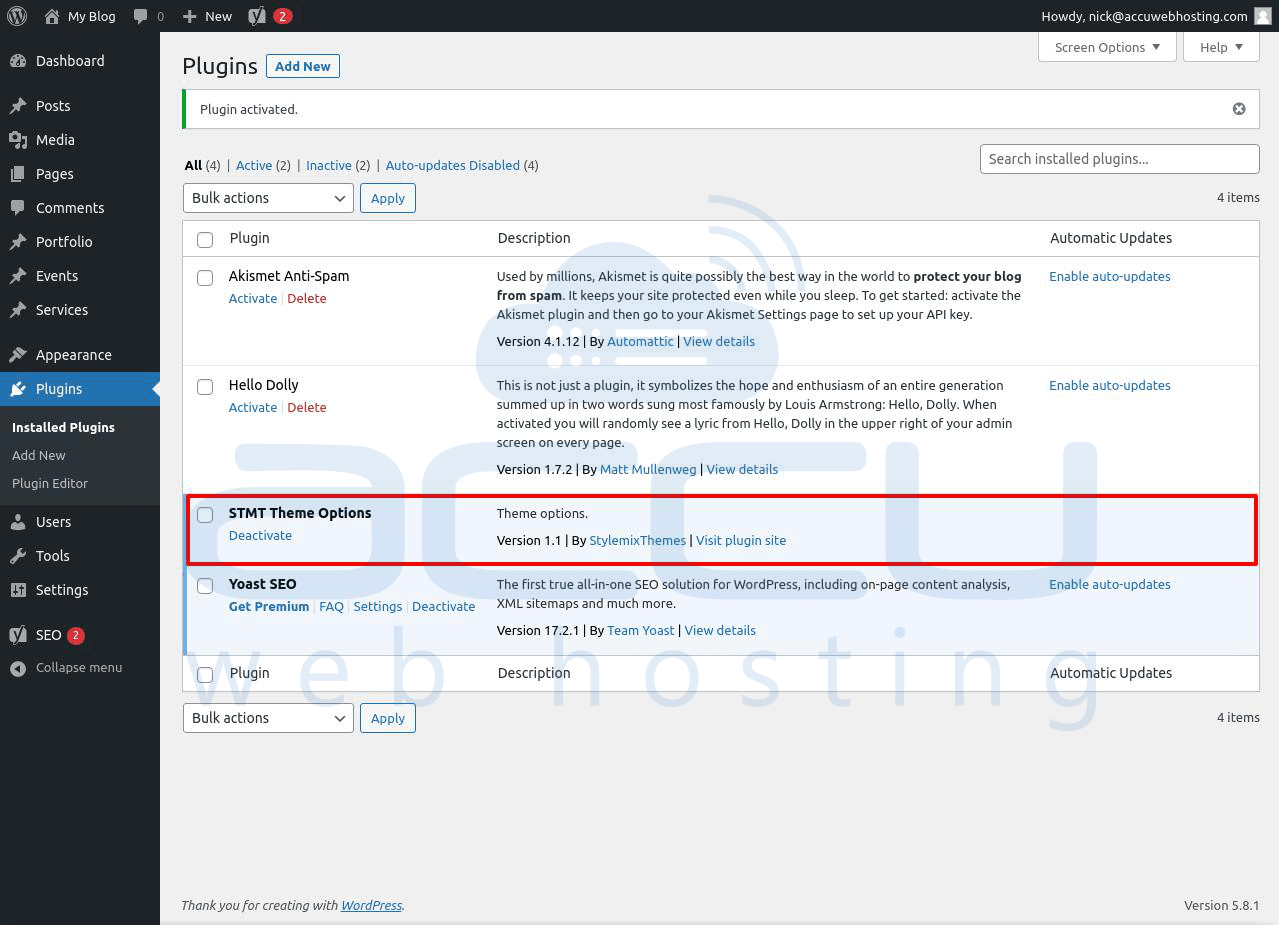
Task: Tick the select-all checkbox in table footer
Action: point(205,674)
